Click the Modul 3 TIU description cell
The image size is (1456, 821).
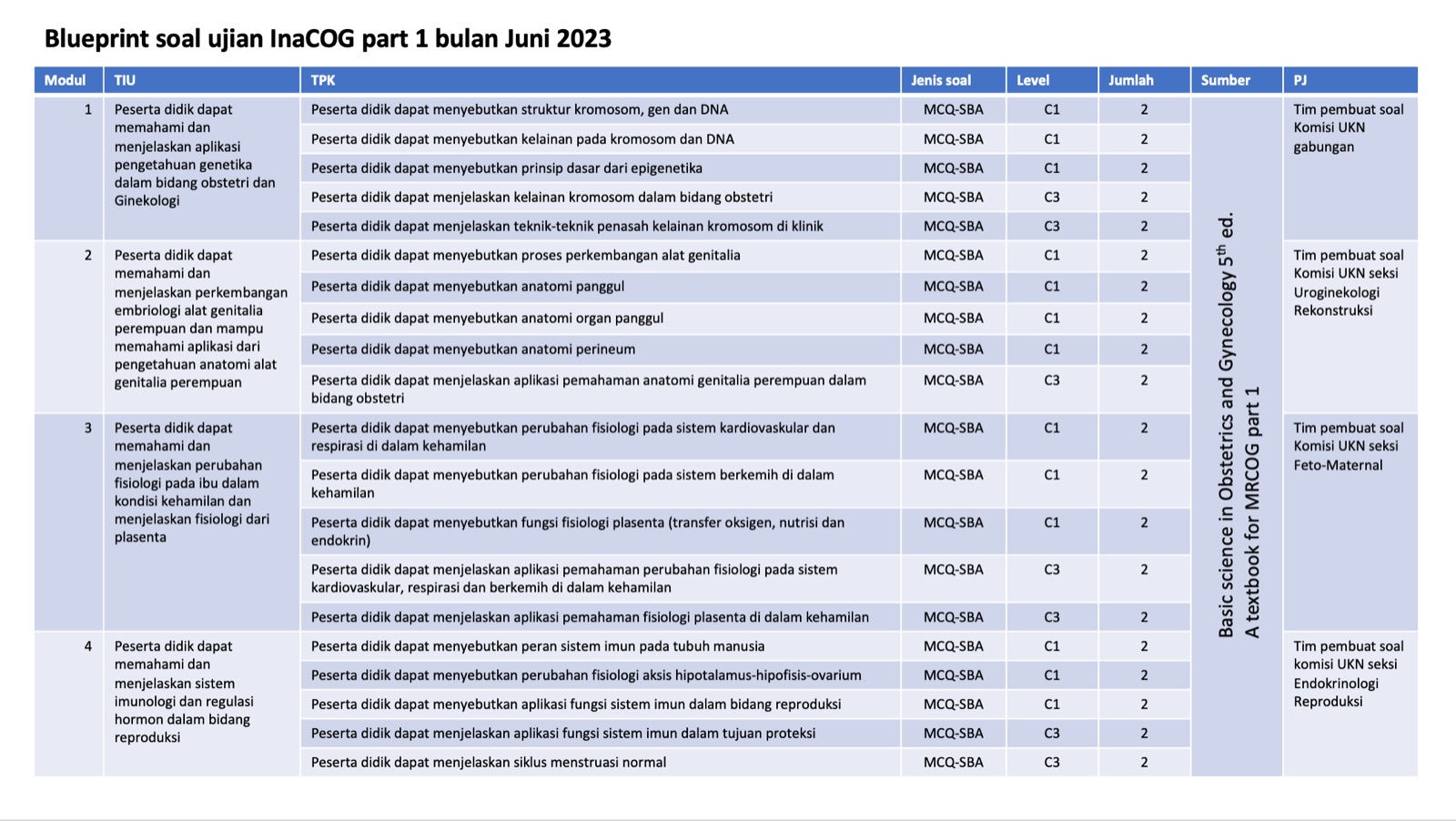[192, 482]
